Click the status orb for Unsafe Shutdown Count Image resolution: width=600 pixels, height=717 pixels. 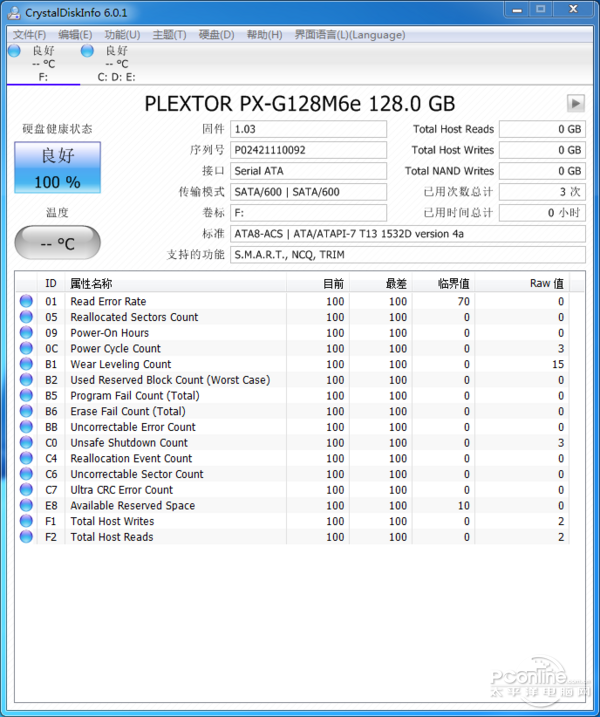pyautogui.click(x=26, y=443)
